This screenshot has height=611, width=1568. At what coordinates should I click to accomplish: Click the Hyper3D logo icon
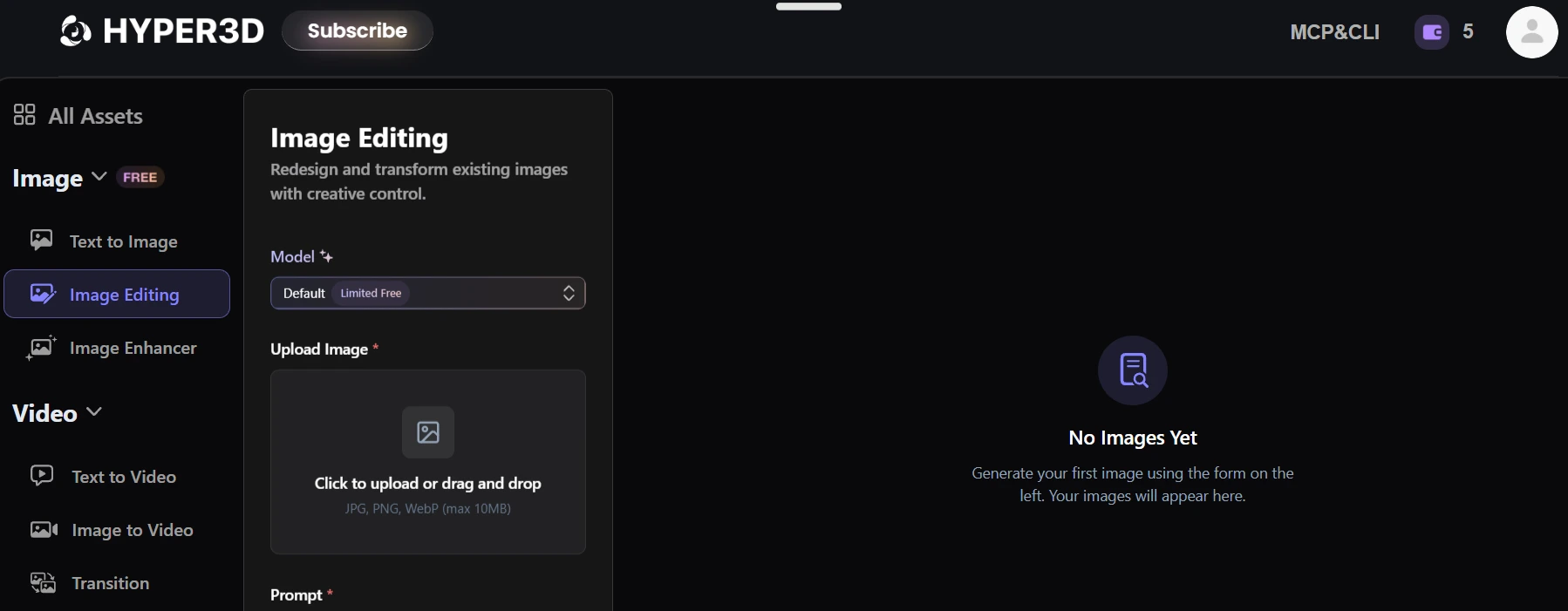(75, 31)
